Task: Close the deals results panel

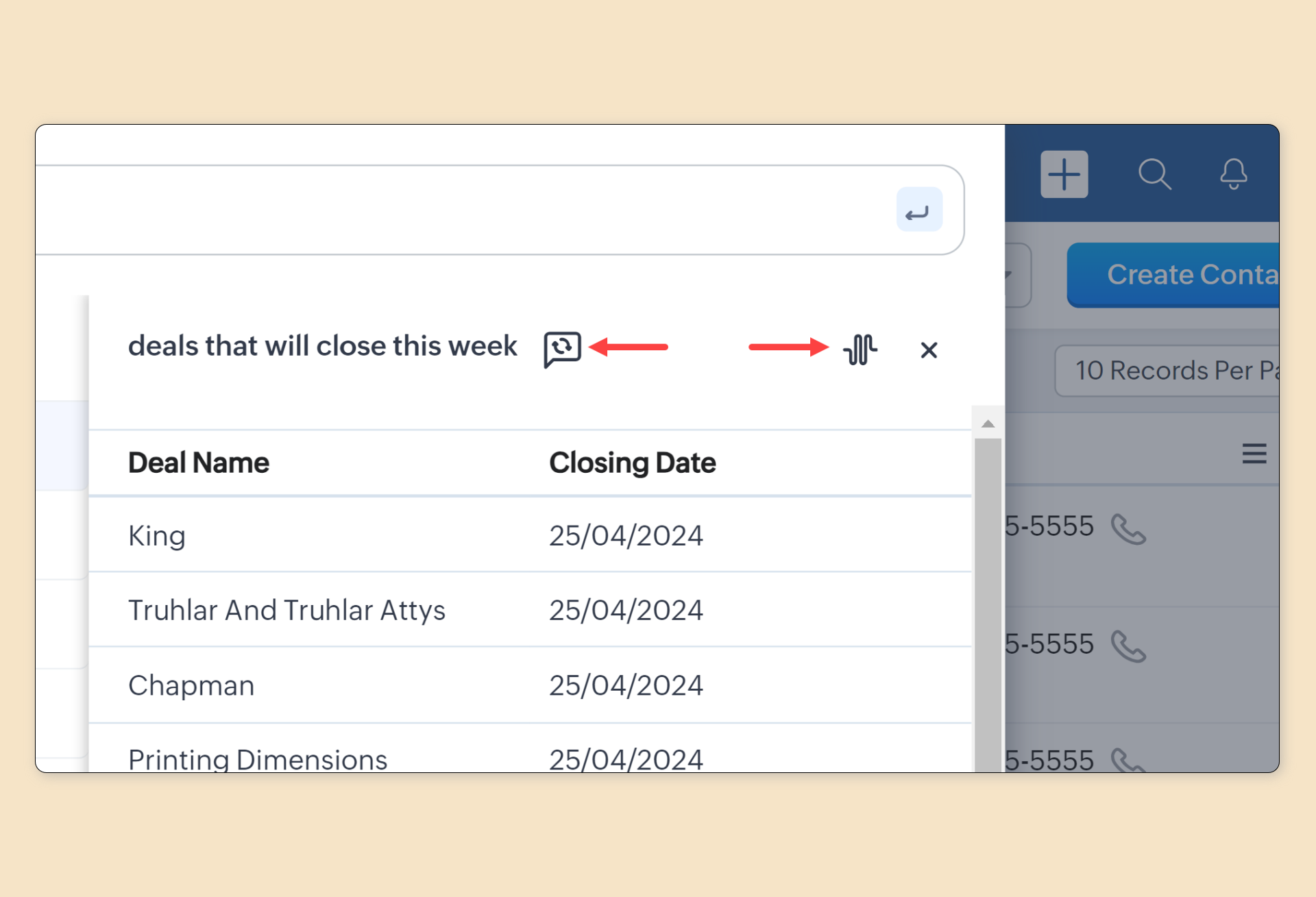Action: point(929,350)
